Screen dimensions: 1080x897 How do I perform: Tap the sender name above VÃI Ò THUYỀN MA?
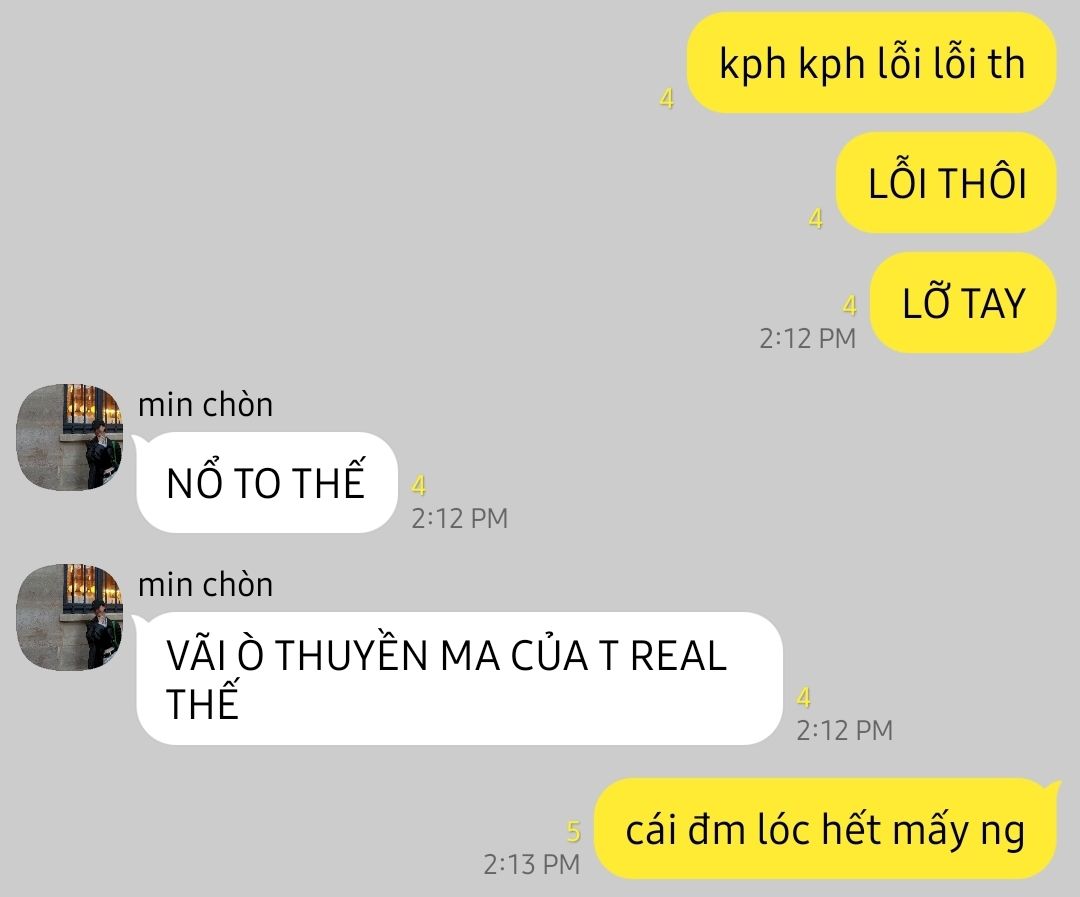click(x=205, y=585)
